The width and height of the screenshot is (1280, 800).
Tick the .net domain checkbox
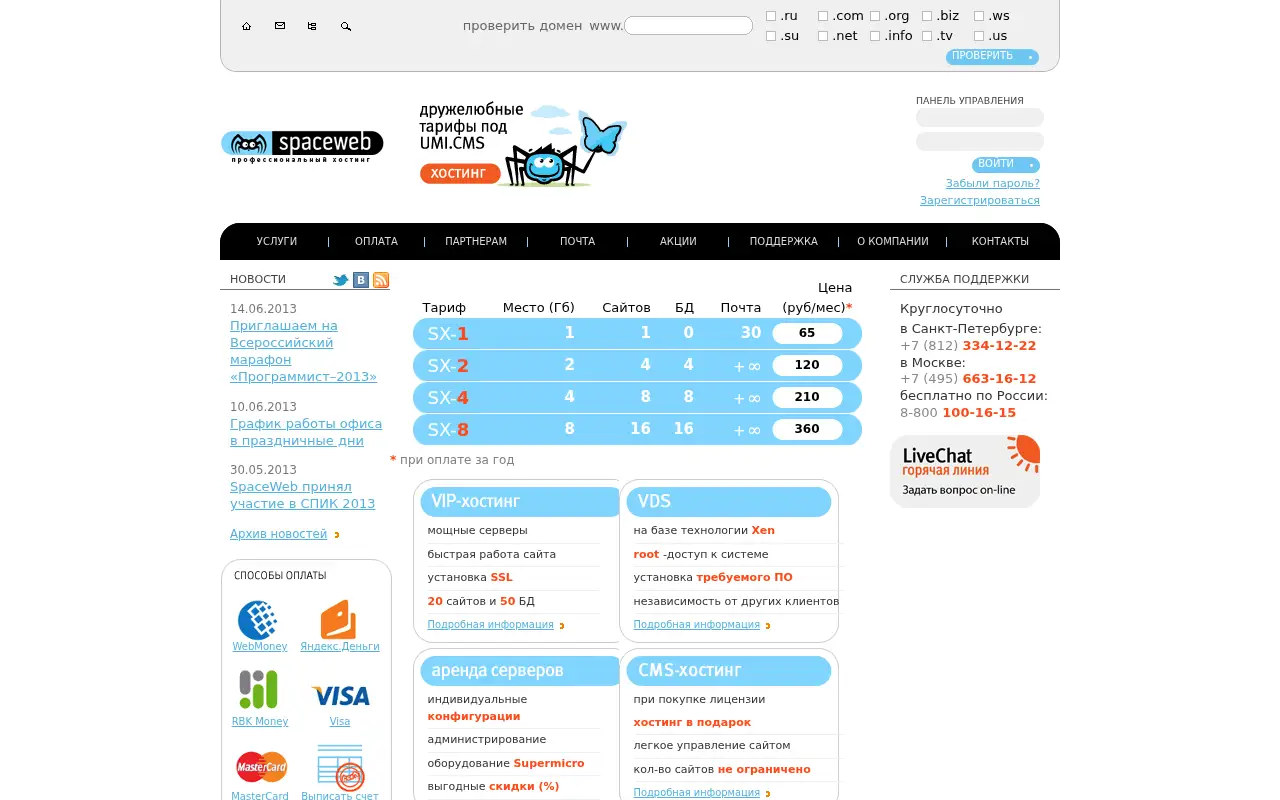pos(823,36)
